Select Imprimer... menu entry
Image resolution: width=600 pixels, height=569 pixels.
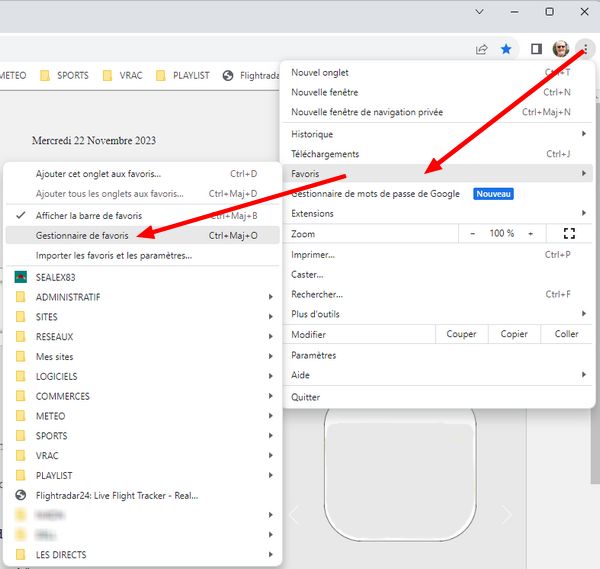coord(438,254)
